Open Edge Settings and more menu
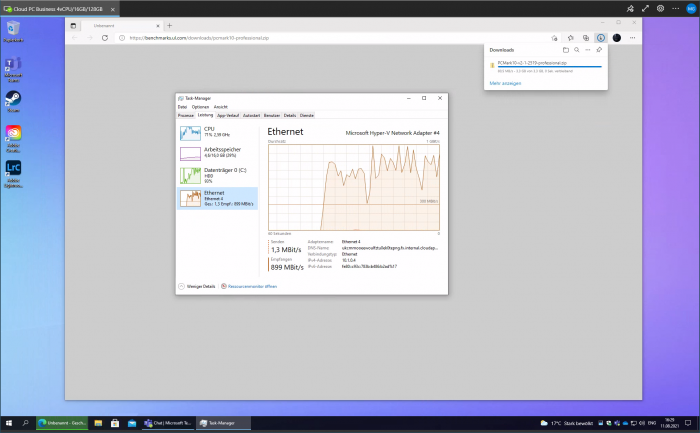Screen dimensions: 700x433 [x=633, y=38]
